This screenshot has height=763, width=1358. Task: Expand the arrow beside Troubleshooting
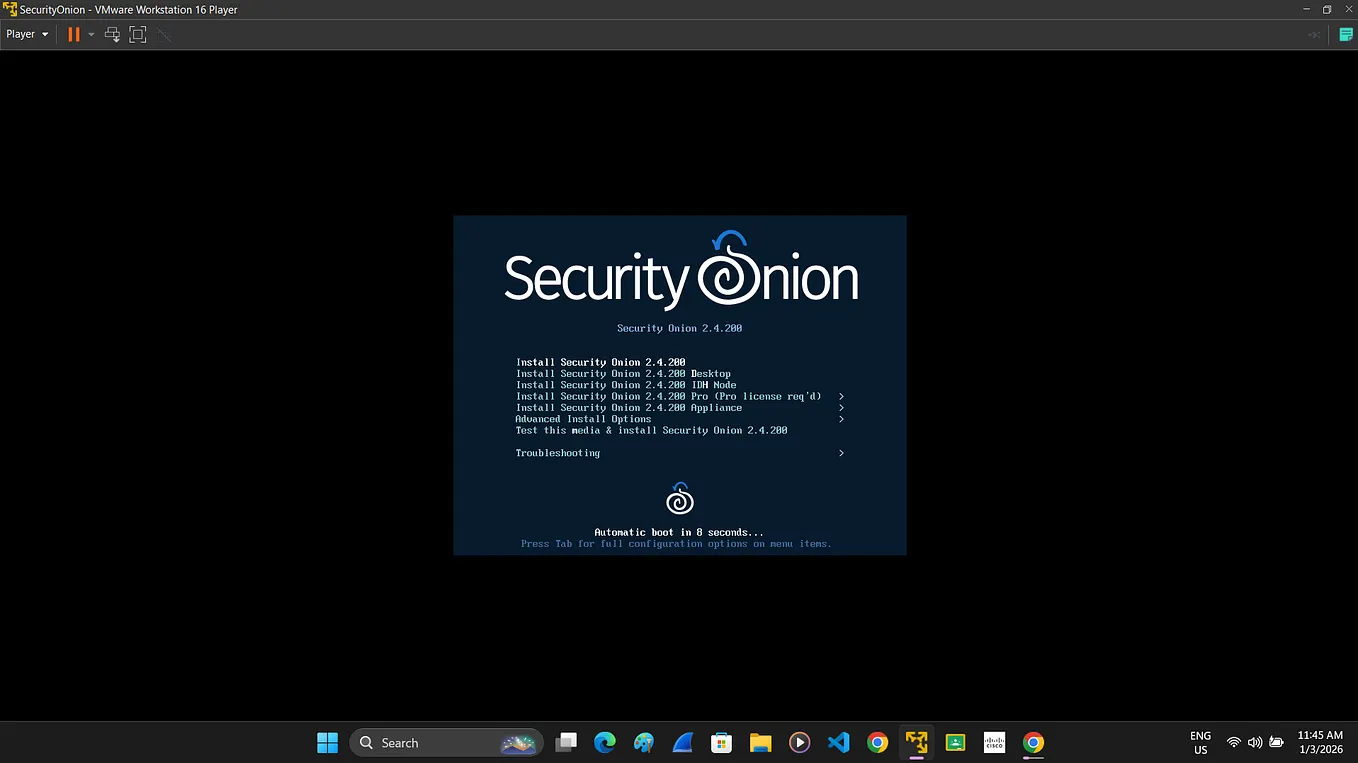tap(841, 453)
